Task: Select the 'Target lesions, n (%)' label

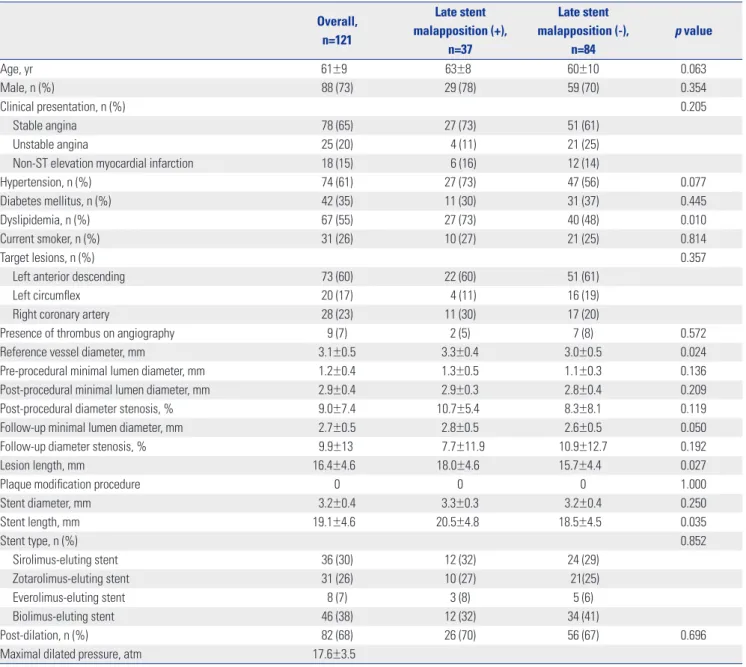Action: point(47,258)
